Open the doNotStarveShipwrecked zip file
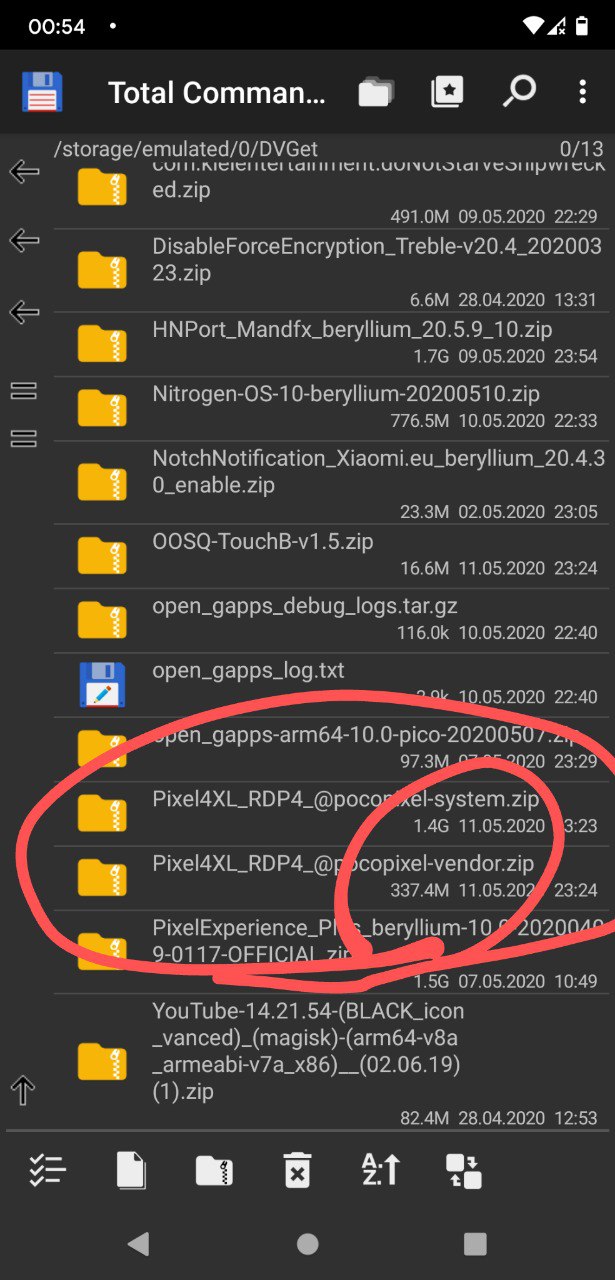This screenshot has width=615, height=1280. (x=380, y=178)
